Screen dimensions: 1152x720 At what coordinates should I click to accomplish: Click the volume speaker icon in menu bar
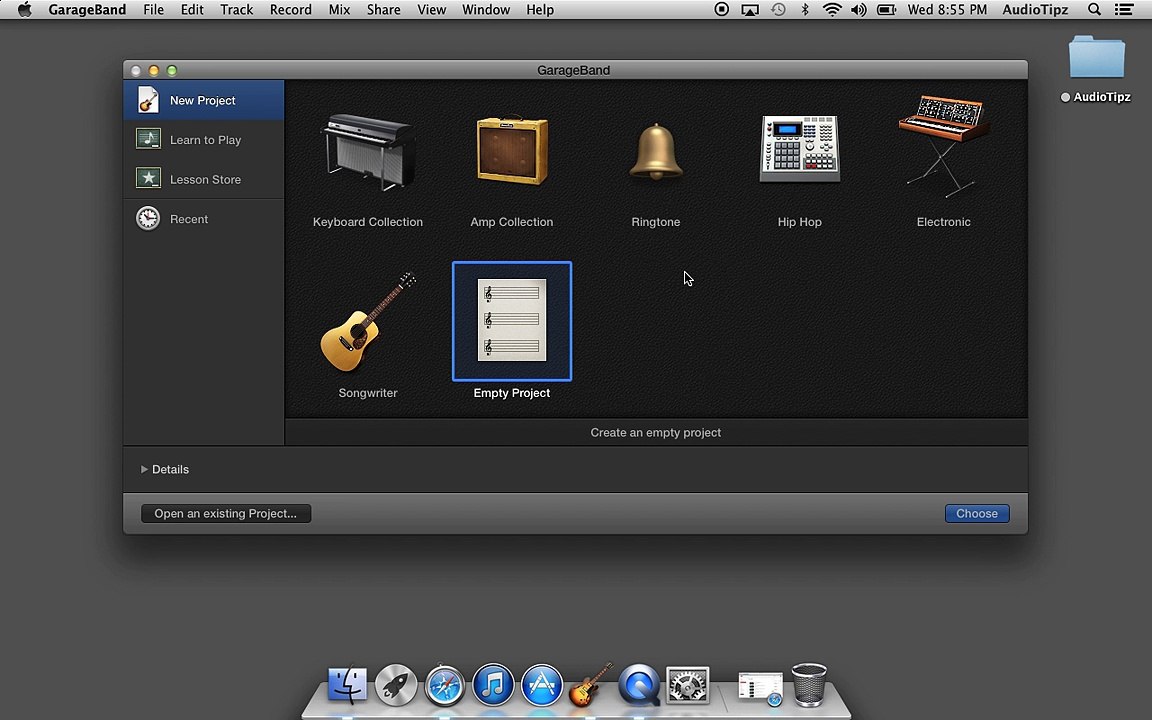coord(858,10)
